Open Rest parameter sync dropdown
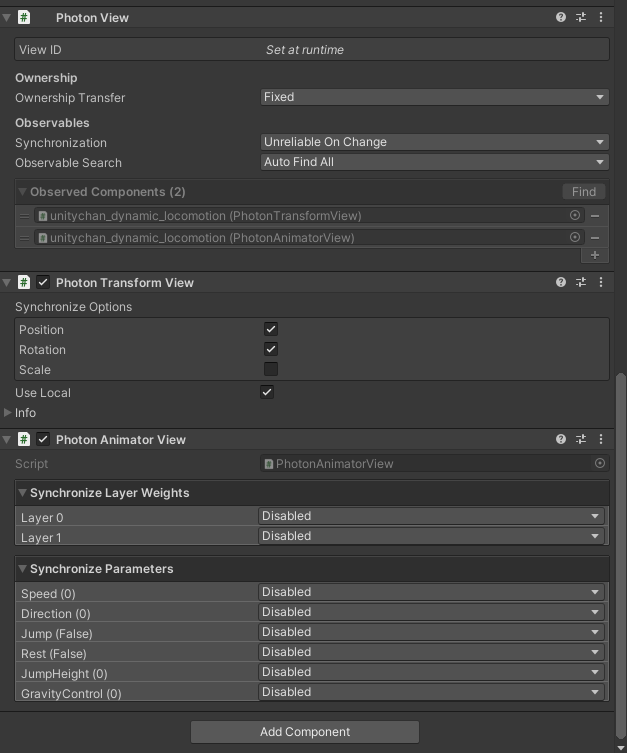 click(431, 652)
